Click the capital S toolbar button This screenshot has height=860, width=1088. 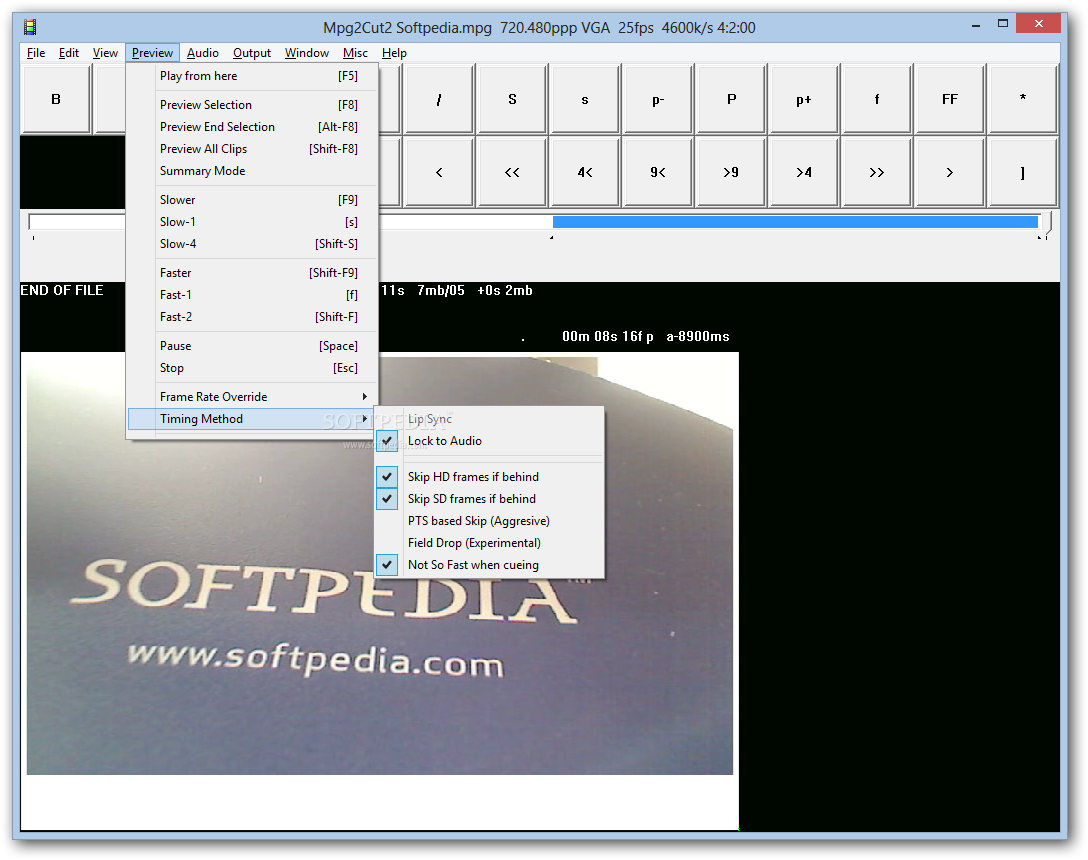(x=512, y=99)
